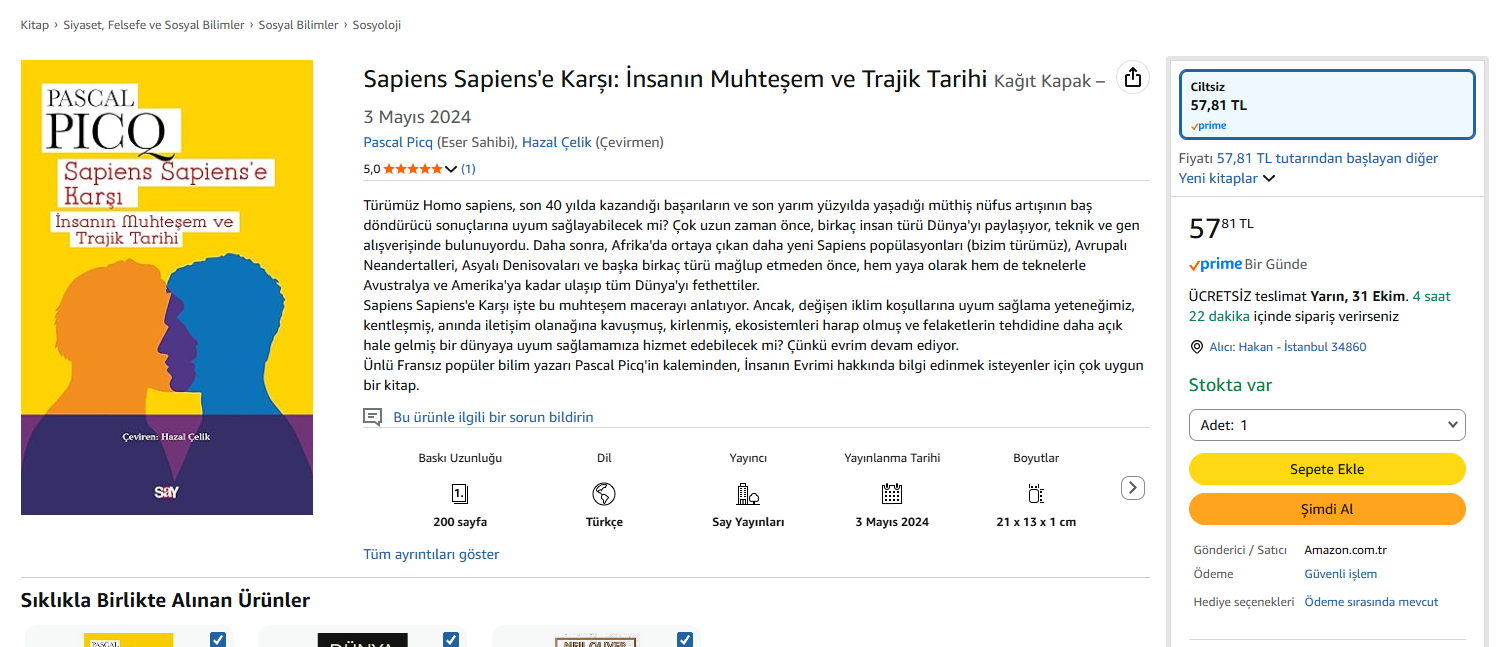Click the report-issue speech bubble icon
This screenshot has height=647, width=1499.
(x=372, y=417)
